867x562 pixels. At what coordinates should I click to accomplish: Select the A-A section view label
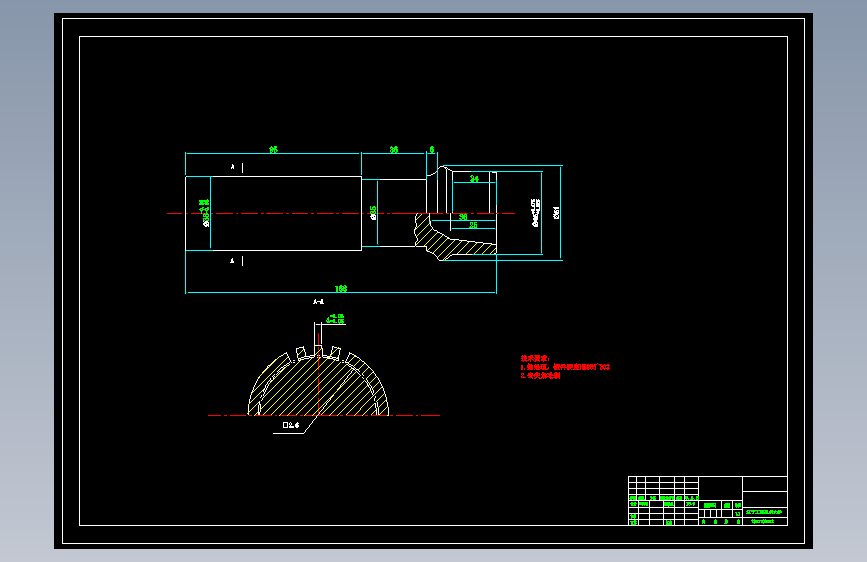click(x=318, y=301)
